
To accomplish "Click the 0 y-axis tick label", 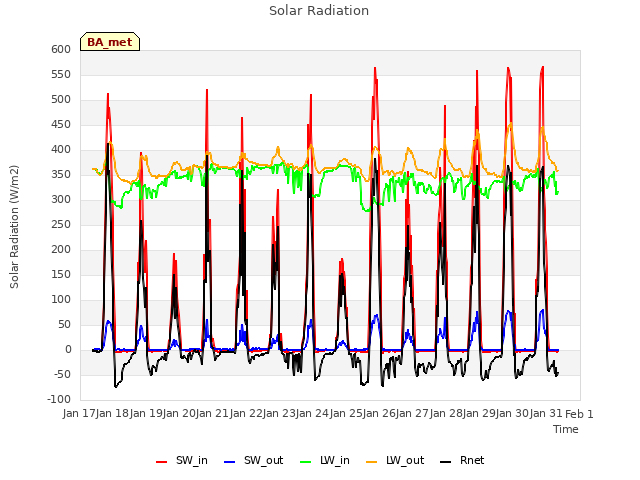I will pos(68,349).
